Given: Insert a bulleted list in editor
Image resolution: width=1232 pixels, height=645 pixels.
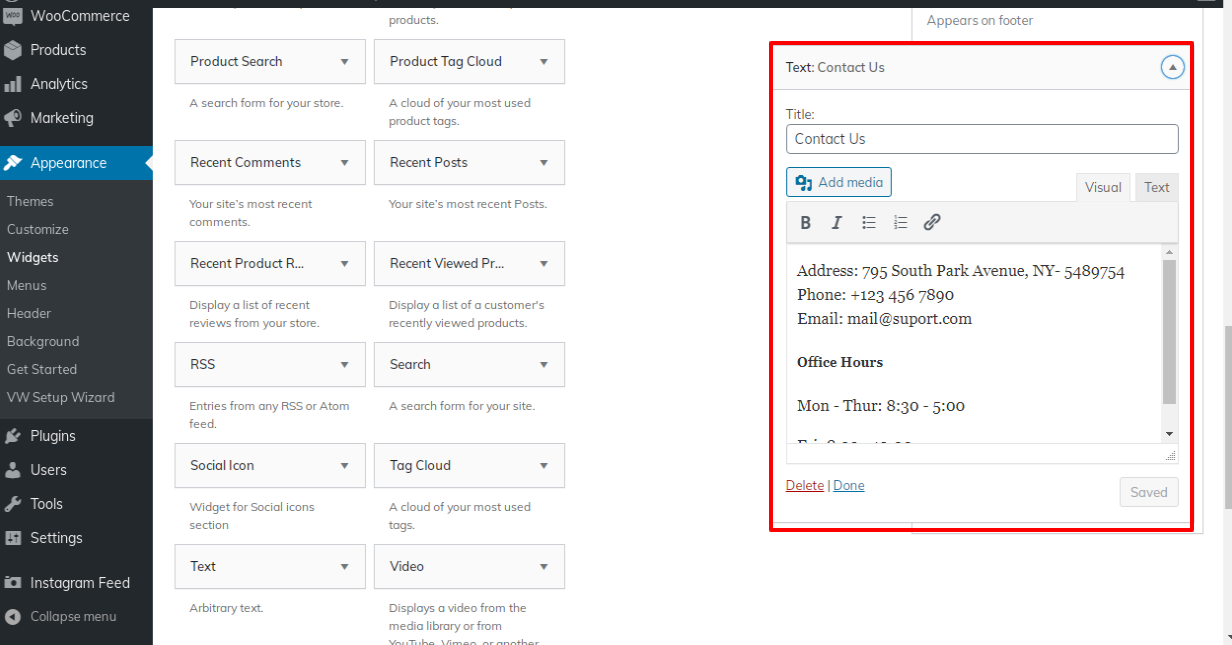Looking at the screenshot, I should pos(869,223).
